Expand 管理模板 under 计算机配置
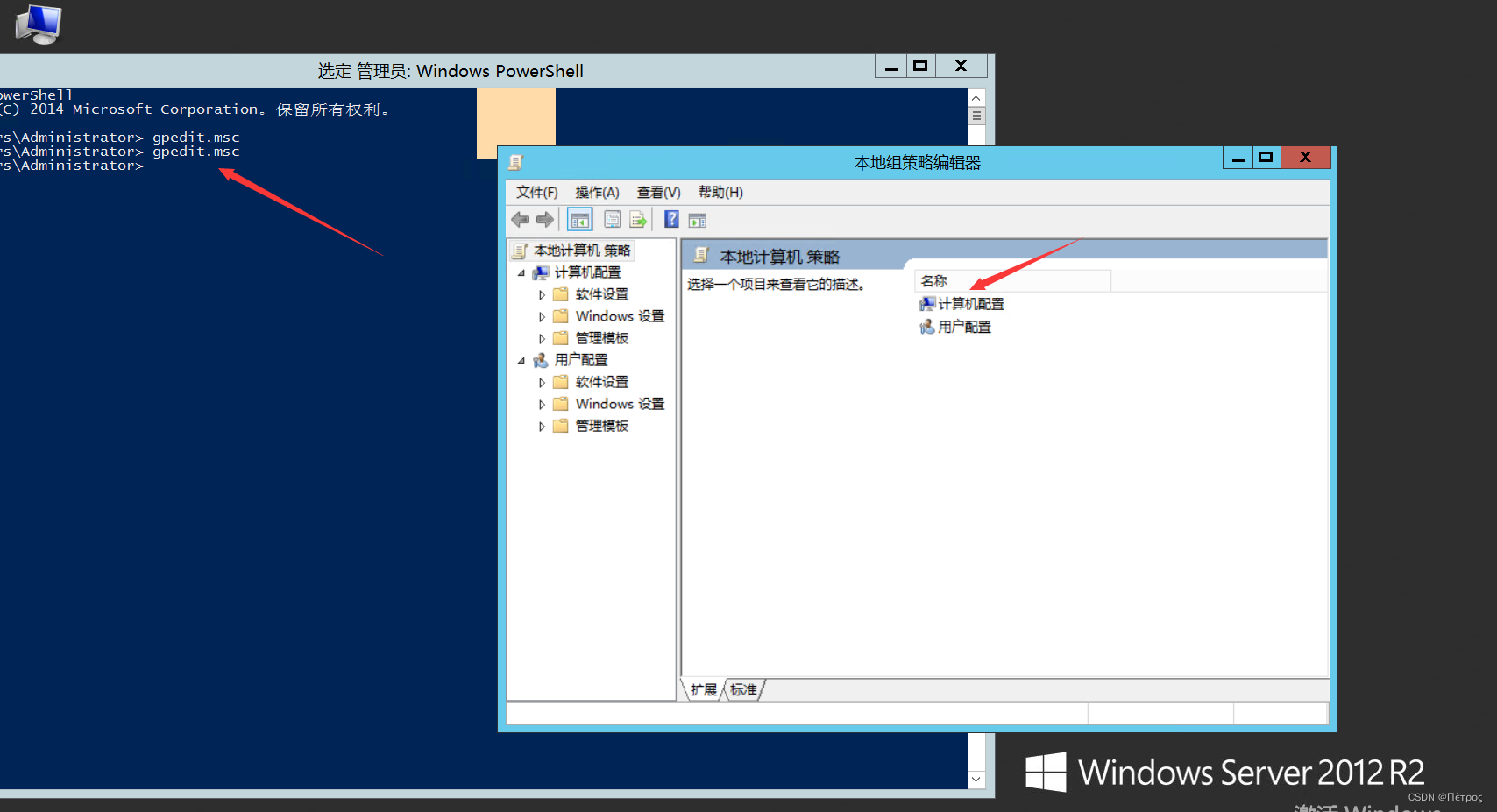 click(542, 338)
